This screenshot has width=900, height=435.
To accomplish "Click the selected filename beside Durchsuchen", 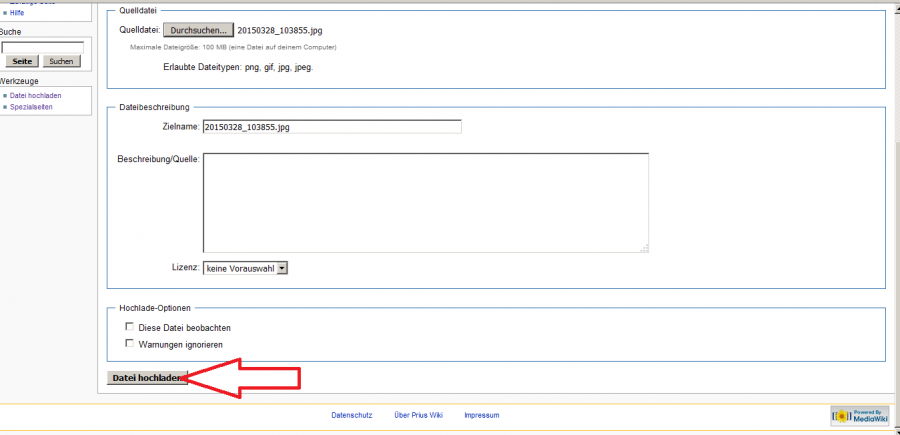I will 281,31.
